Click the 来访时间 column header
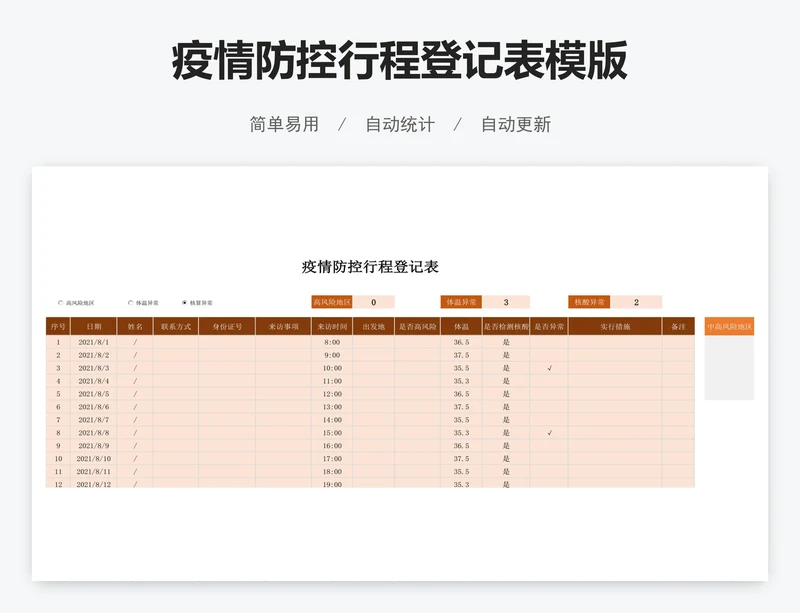Image resolution: width=800 pixels, height=613 pixels. point(332,326)
